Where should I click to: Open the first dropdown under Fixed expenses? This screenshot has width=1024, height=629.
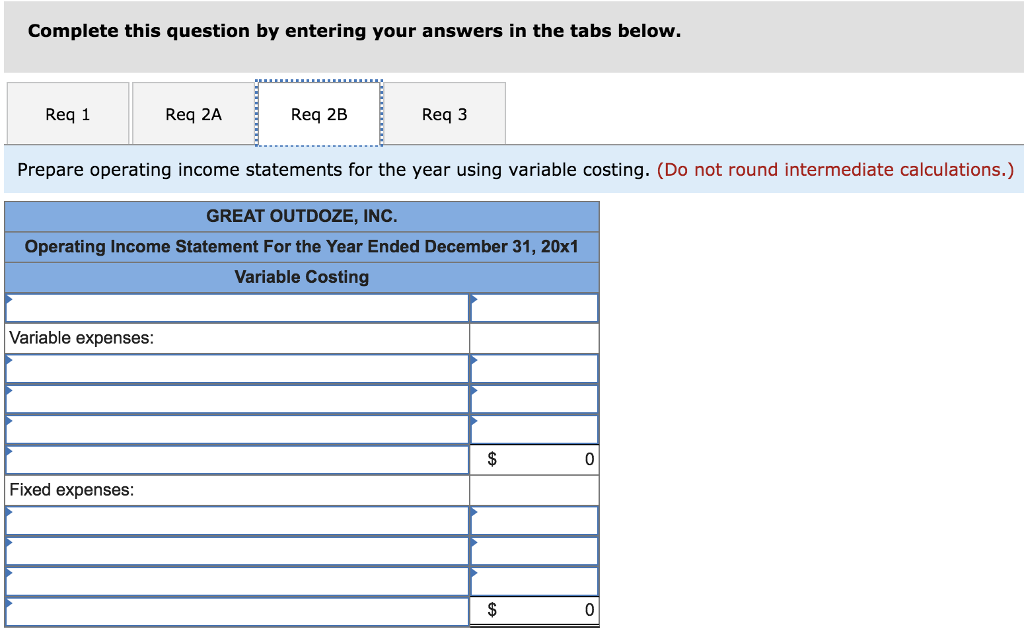pyautogui.click(x=237, y=520)
